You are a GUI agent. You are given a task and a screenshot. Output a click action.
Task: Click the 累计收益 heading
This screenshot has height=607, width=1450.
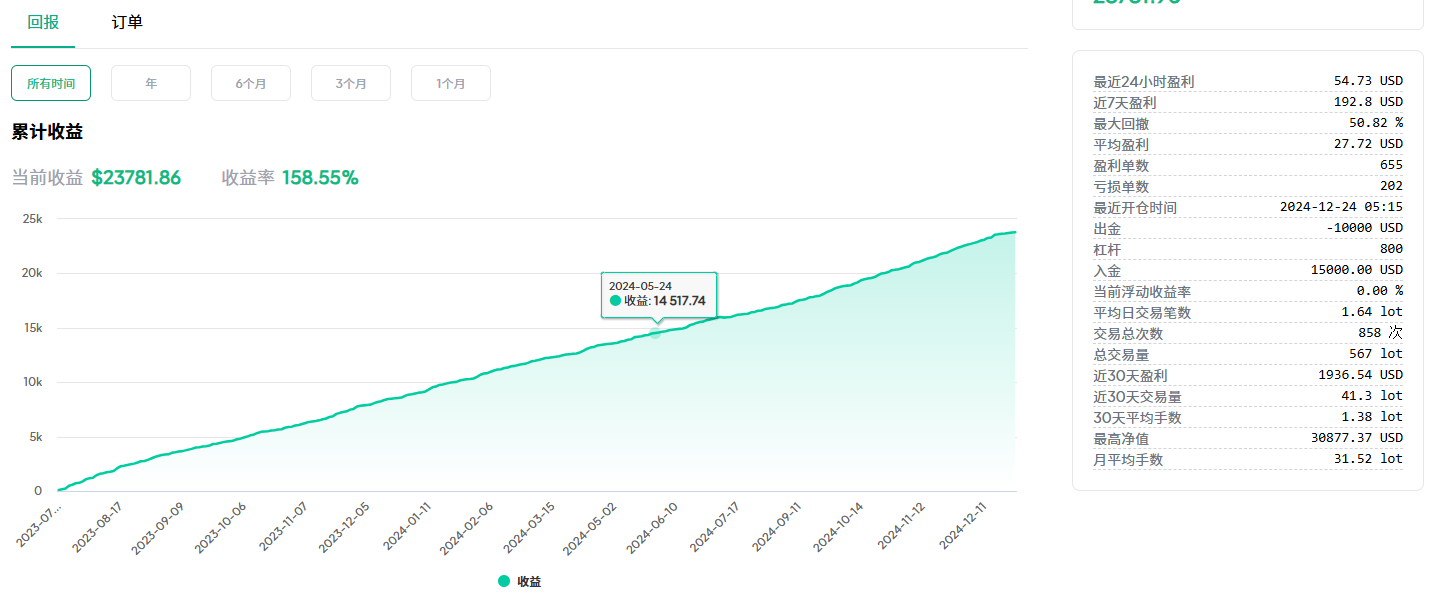click(47, 132)
